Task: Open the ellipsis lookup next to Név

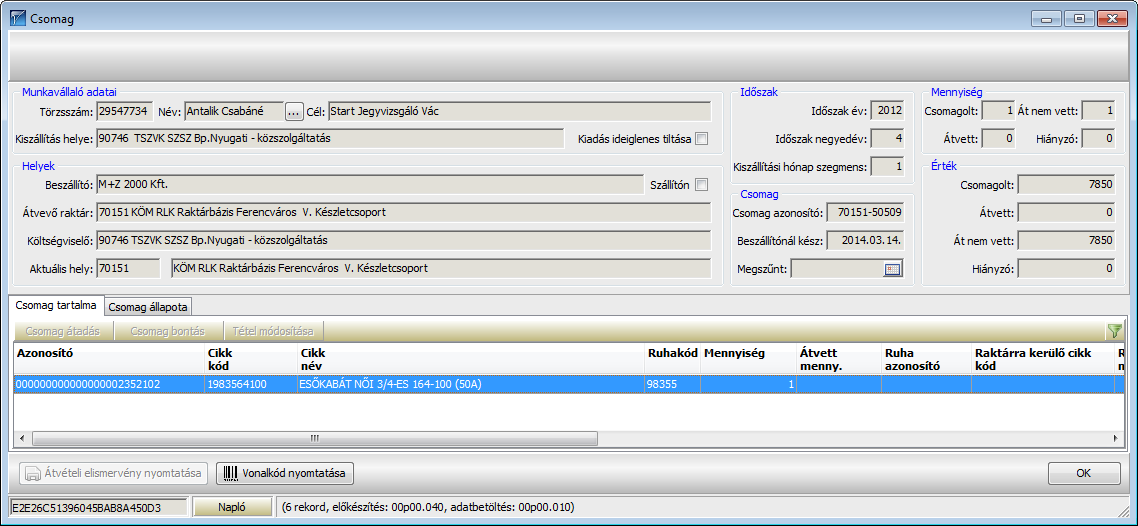Action: [293, 112]
